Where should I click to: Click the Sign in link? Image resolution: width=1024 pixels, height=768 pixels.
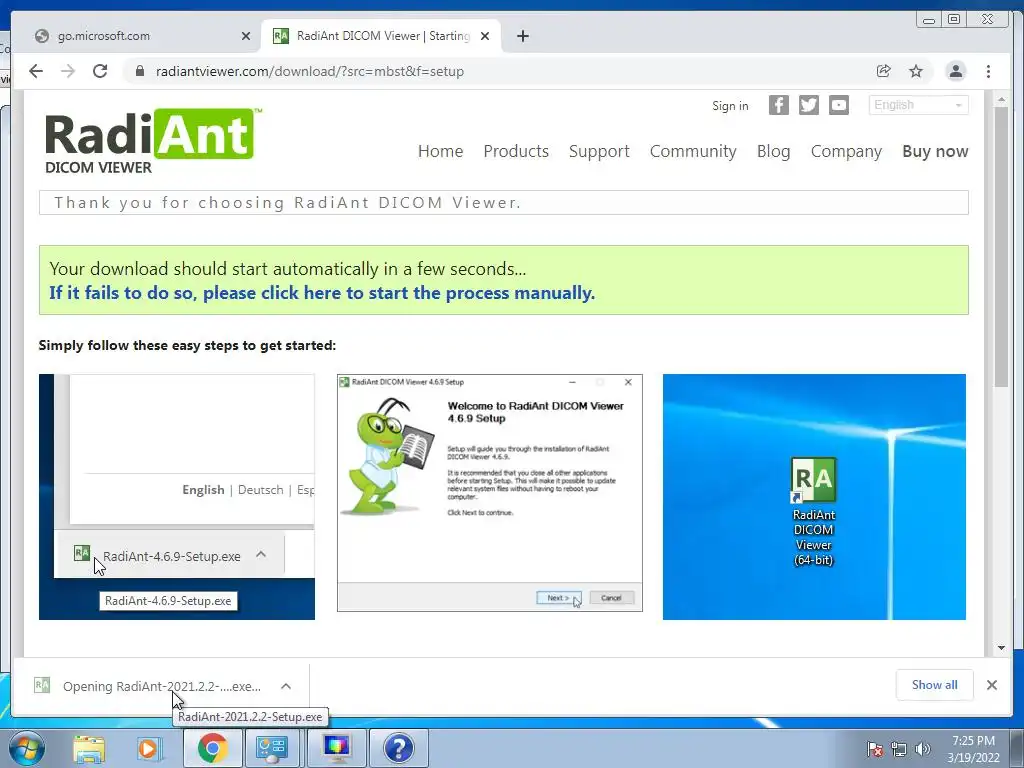tap(730, 106)
